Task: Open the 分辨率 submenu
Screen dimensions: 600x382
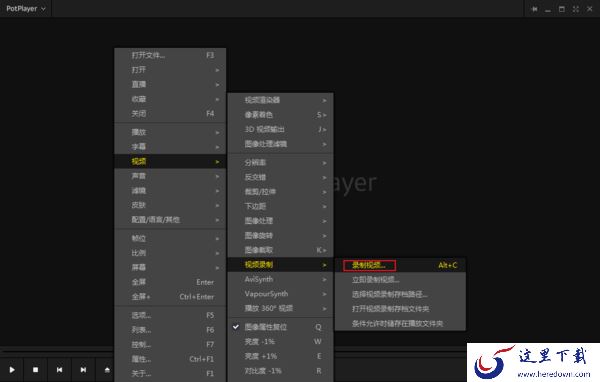Action: [x=280, y=162]
